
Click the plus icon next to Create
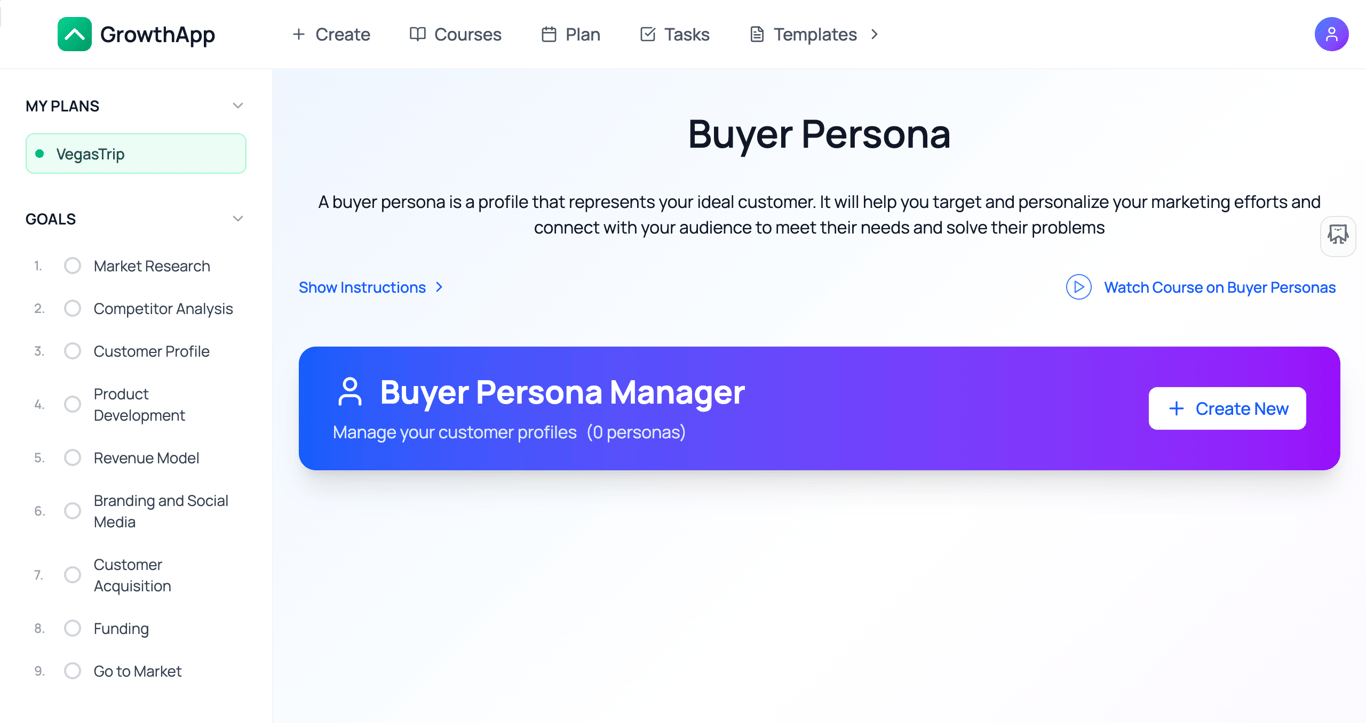pos(298,34)
